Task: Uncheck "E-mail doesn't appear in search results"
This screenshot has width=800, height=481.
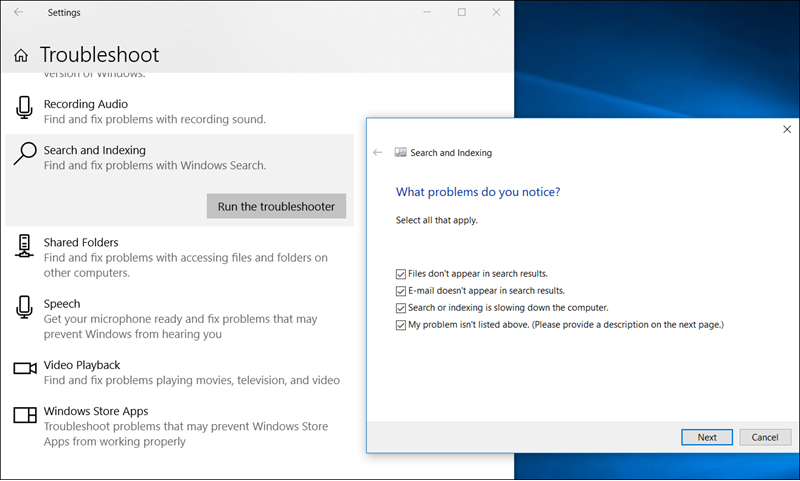Action: 401,291
